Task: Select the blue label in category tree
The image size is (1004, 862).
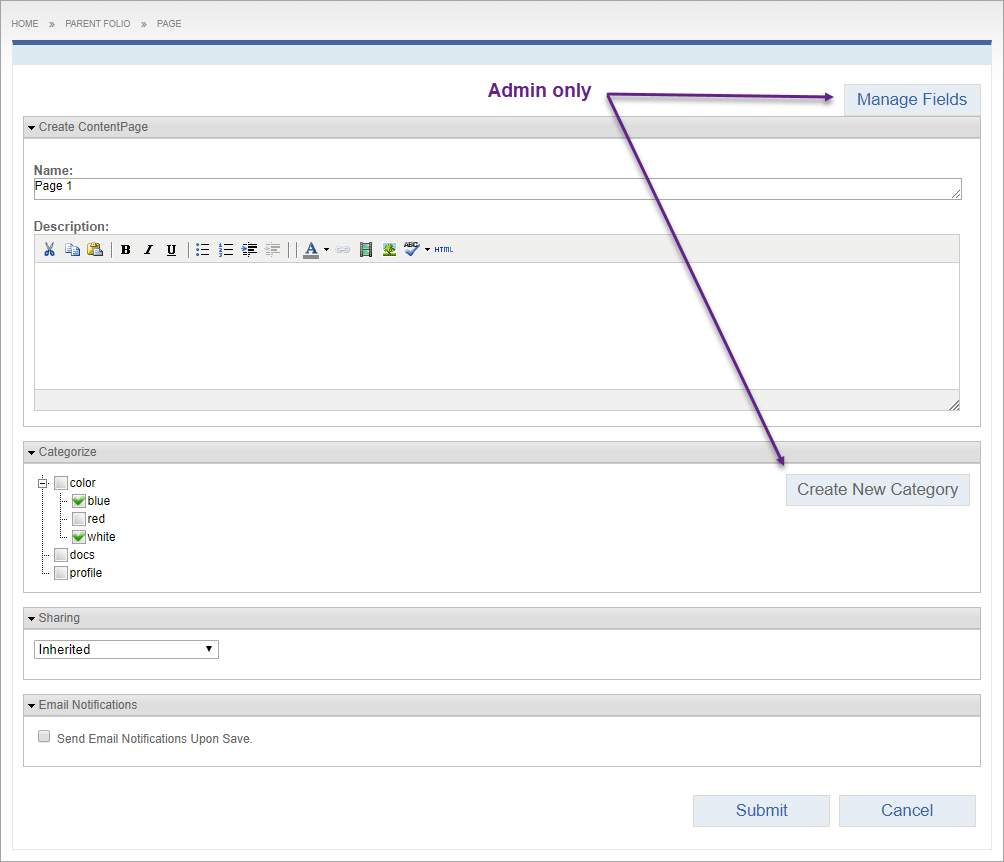Action: point(99,501)
